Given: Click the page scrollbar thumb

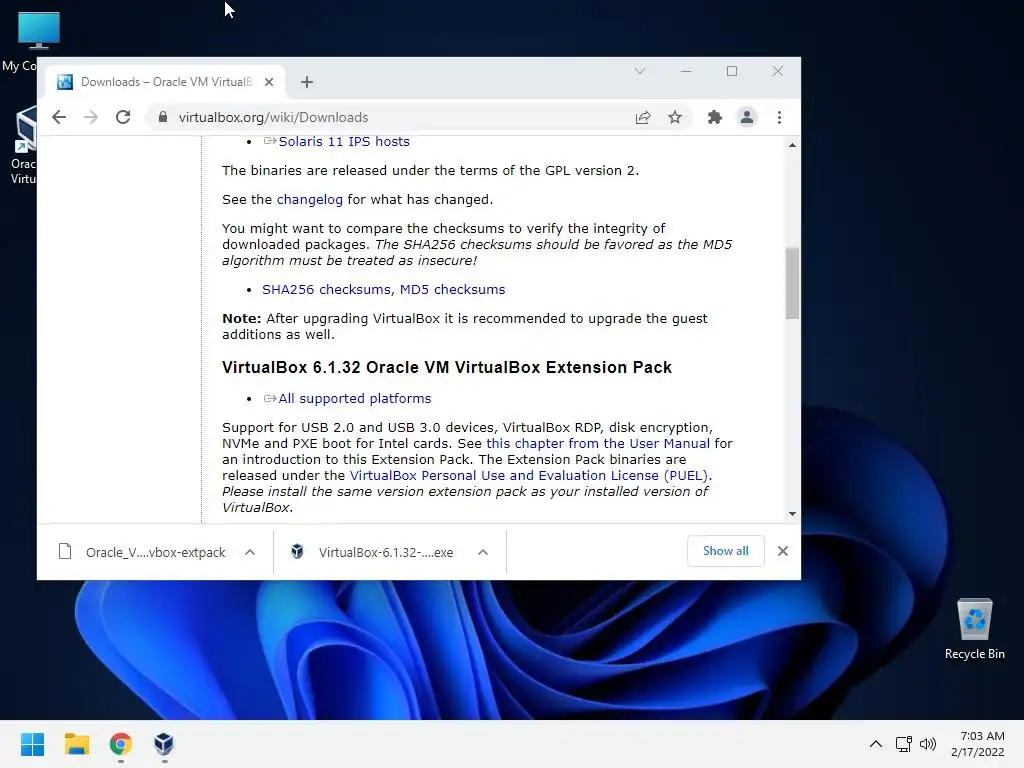Looking at the screenshot, I should [792, 283].
